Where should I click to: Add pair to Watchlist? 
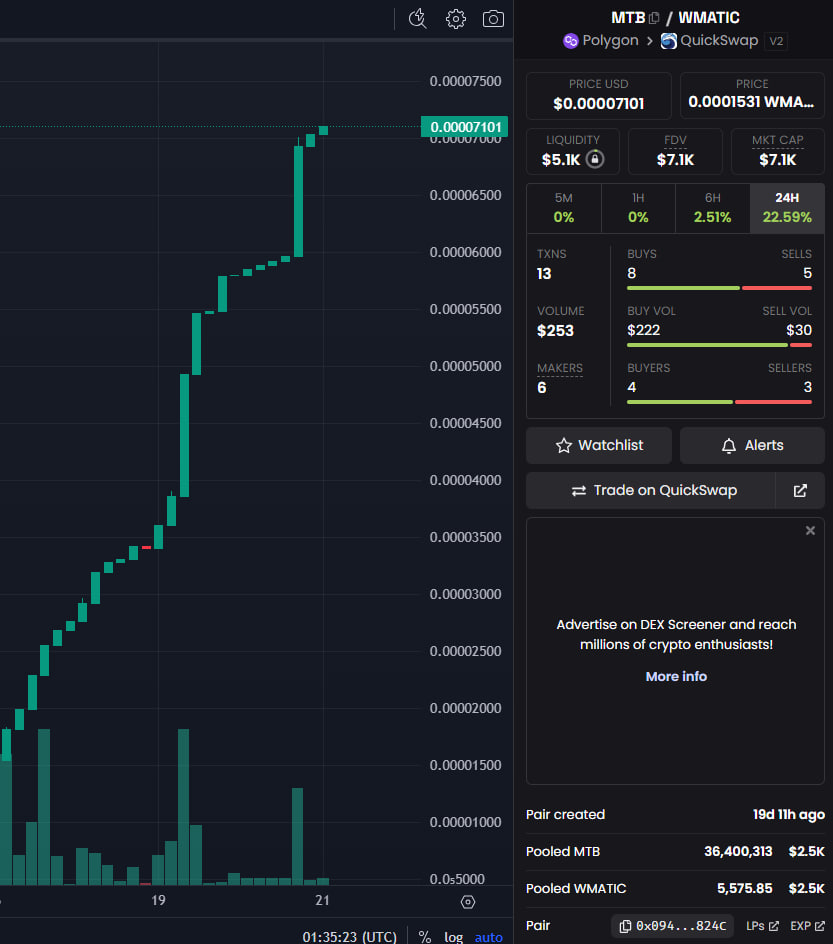pyautogui.click(x=599, y=446)
